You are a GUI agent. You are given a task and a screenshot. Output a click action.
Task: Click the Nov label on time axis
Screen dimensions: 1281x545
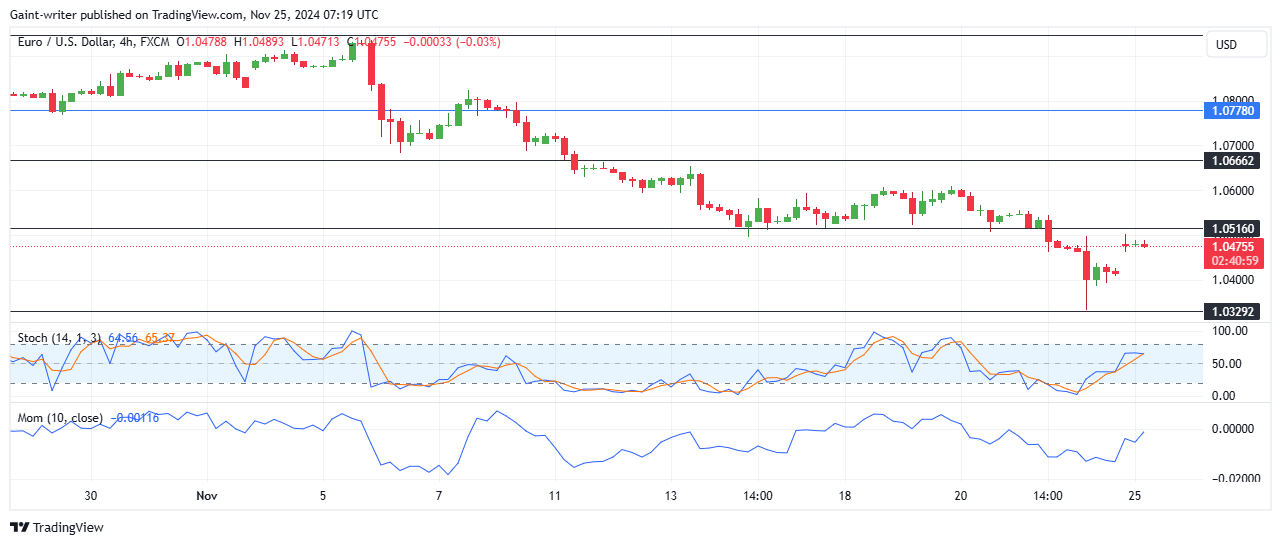[x=207, y=495]
